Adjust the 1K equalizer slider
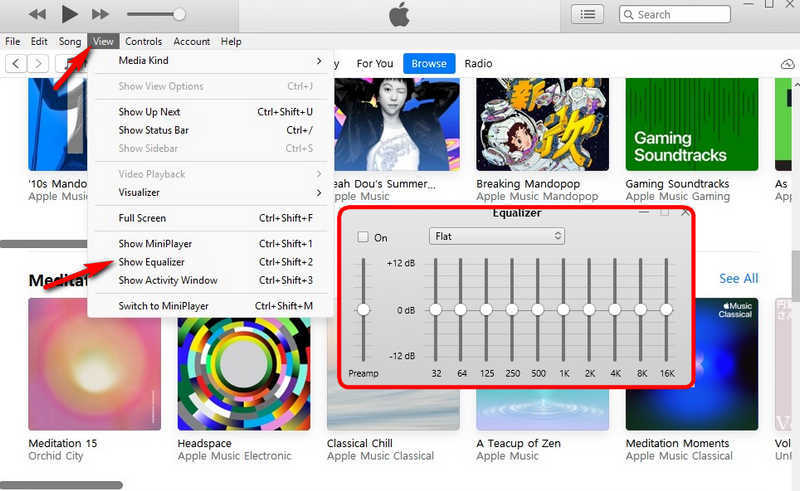The width and height of the screenshot is (800, 491). click(x=563, y=309)
